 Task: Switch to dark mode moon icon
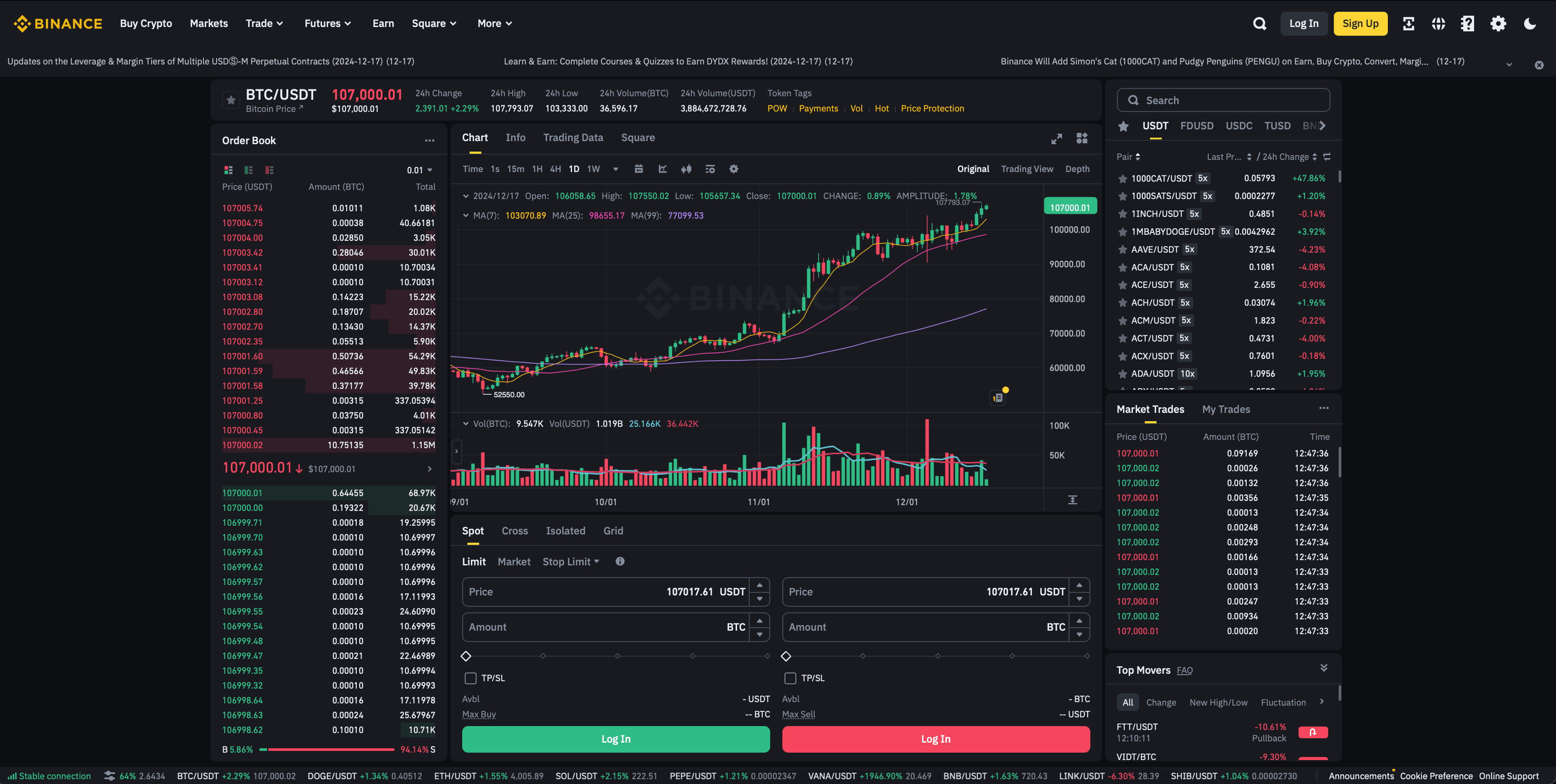[1529, 24]
